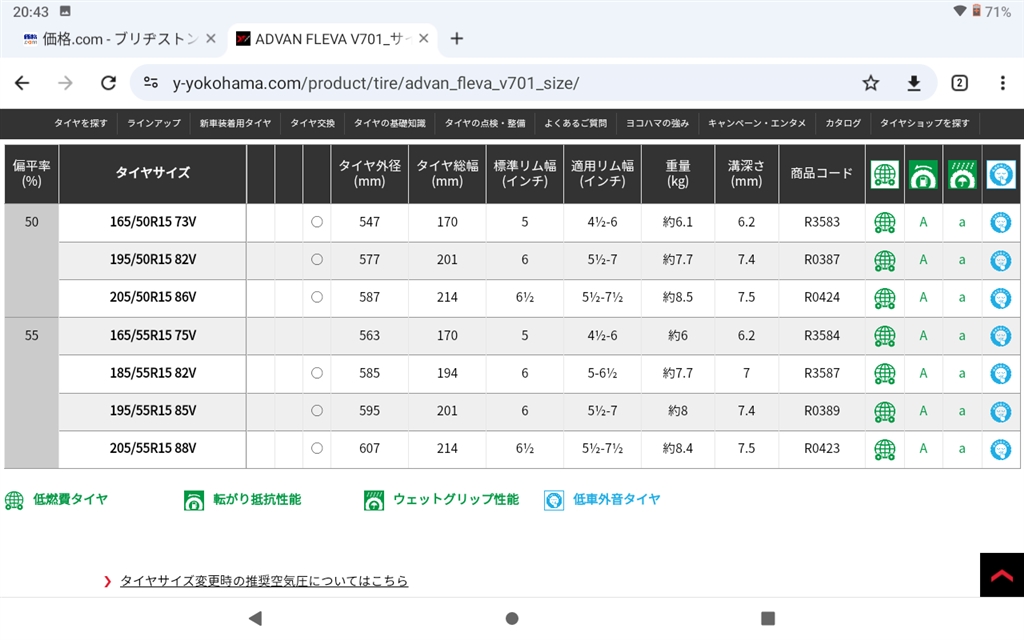The width and height of the screenshot is (1024, 640).
Task: Select the circle marker for 205/55R15 88V
Action: tap(317, 448)
